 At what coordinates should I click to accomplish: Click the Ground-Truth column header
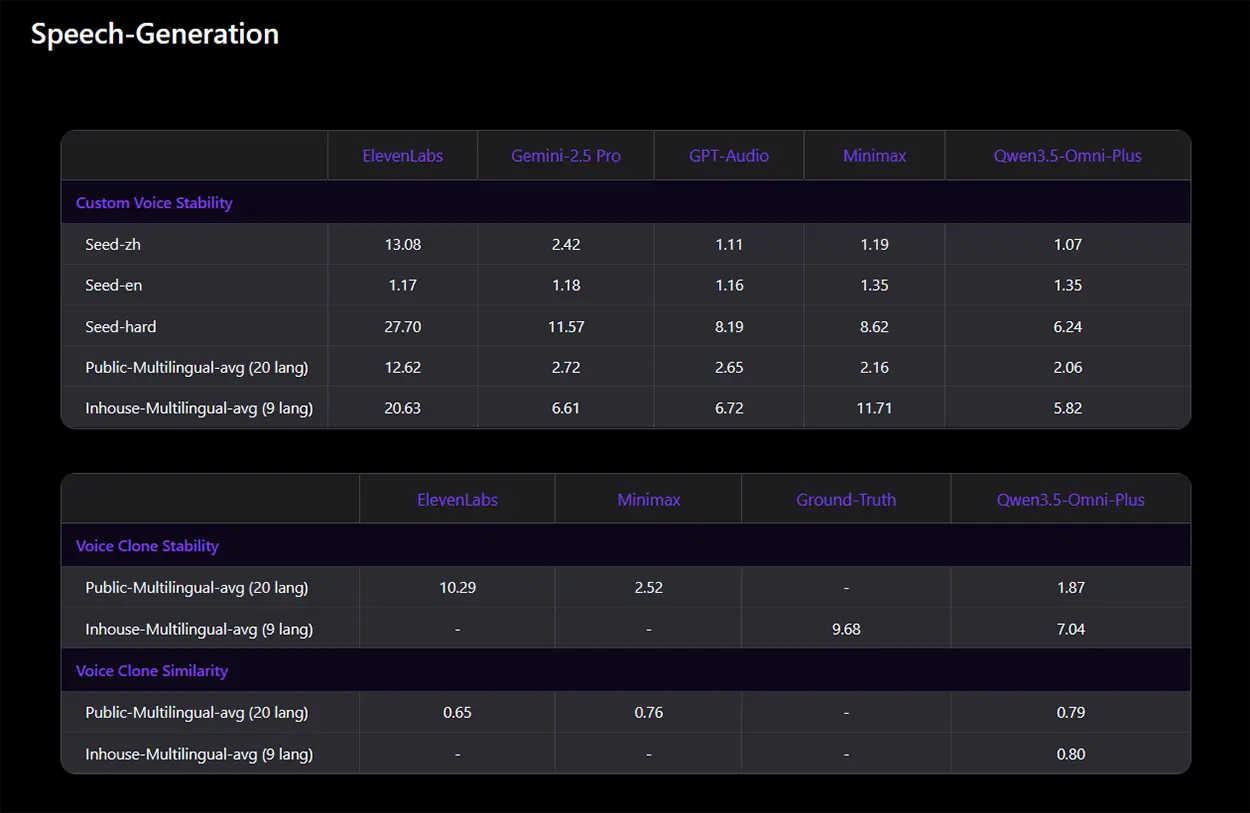[846, 500]
